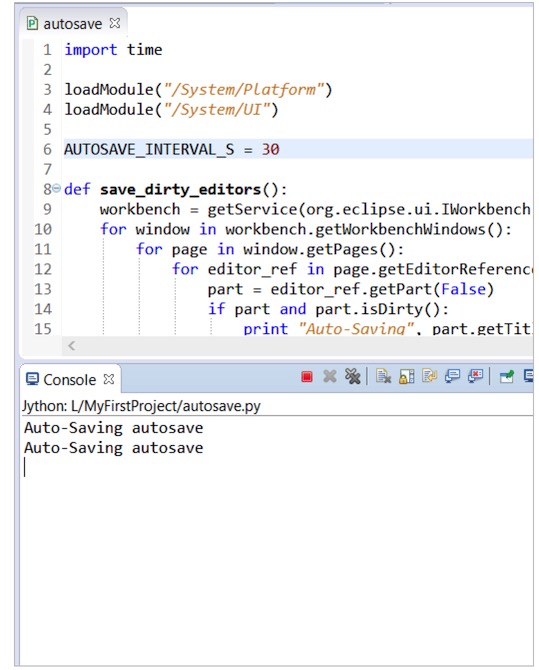
Task: Click Jython: L/MyFirstProject/autosave.py console title
Action: tap(141, 406)
